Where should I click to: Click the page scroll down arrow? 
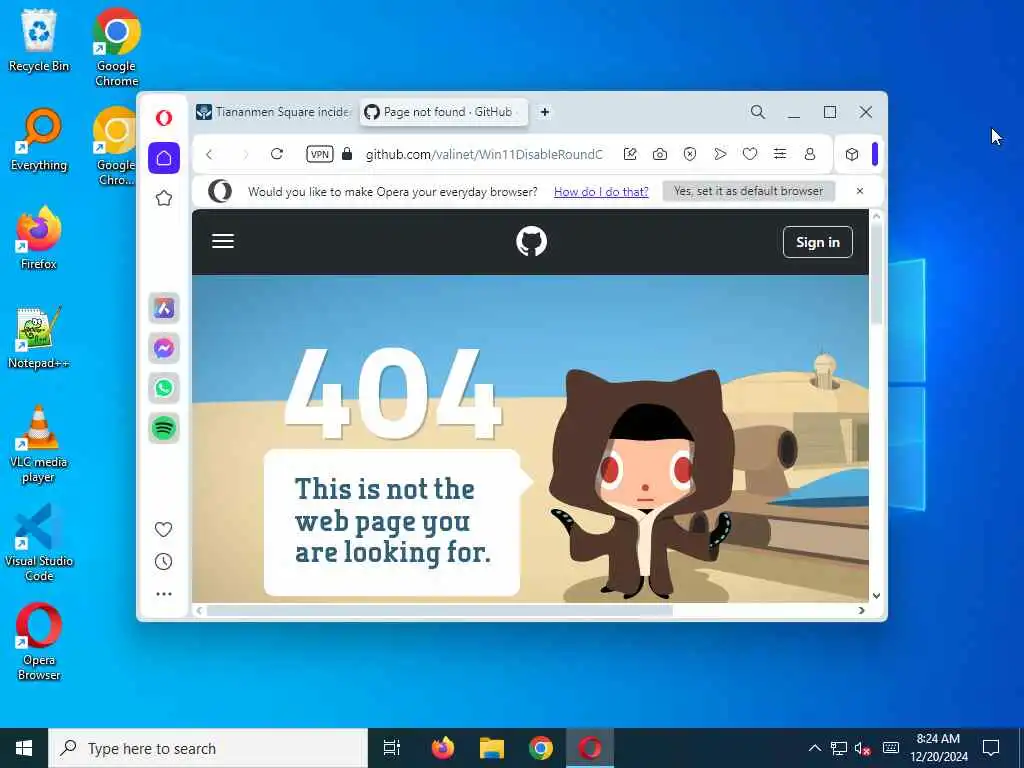(x=876, y=596)
